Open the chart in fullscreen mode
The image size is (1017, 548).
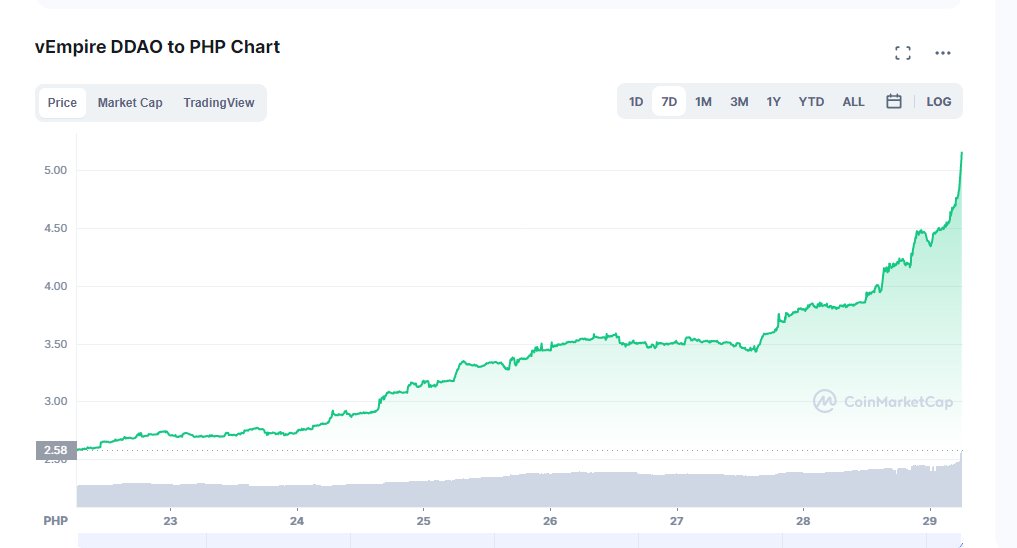(903, 53)
